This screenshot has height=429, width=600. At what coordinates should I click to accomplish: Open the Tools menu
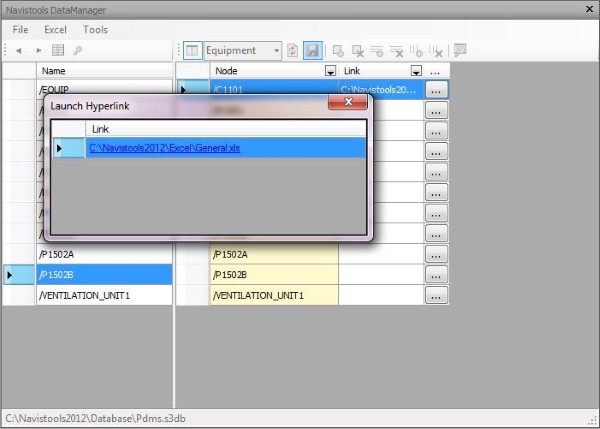(95, 30)
